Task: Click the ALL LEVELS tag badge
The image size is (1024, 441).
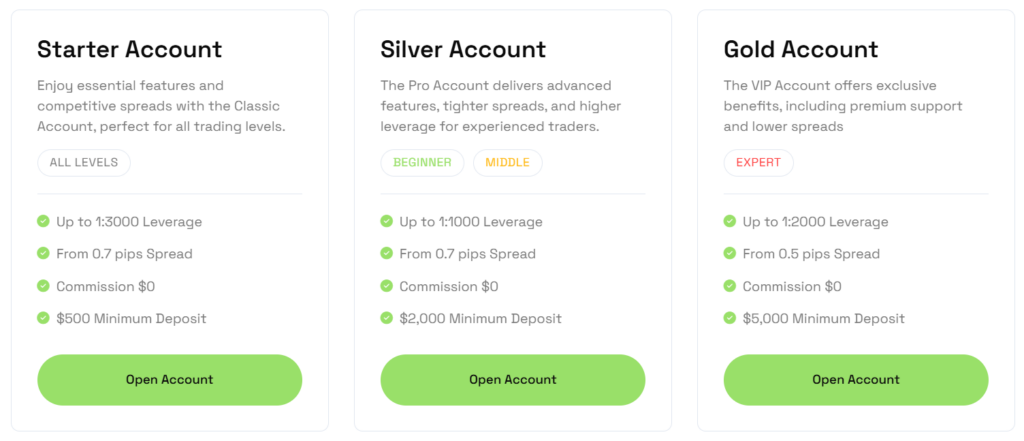Action: click(x=84, y=163)
